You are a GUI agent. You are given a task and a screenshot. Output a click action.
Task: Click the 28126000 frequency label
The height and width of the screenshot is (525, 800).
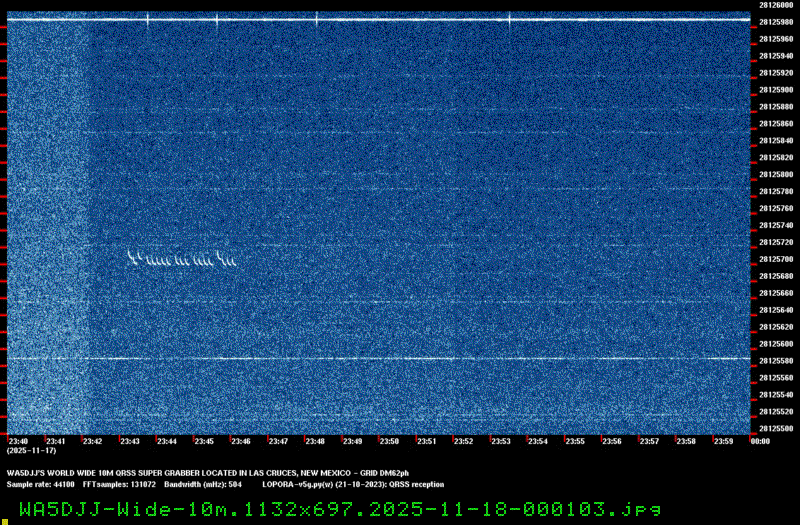pyautogui.click(x=776, y=5)
